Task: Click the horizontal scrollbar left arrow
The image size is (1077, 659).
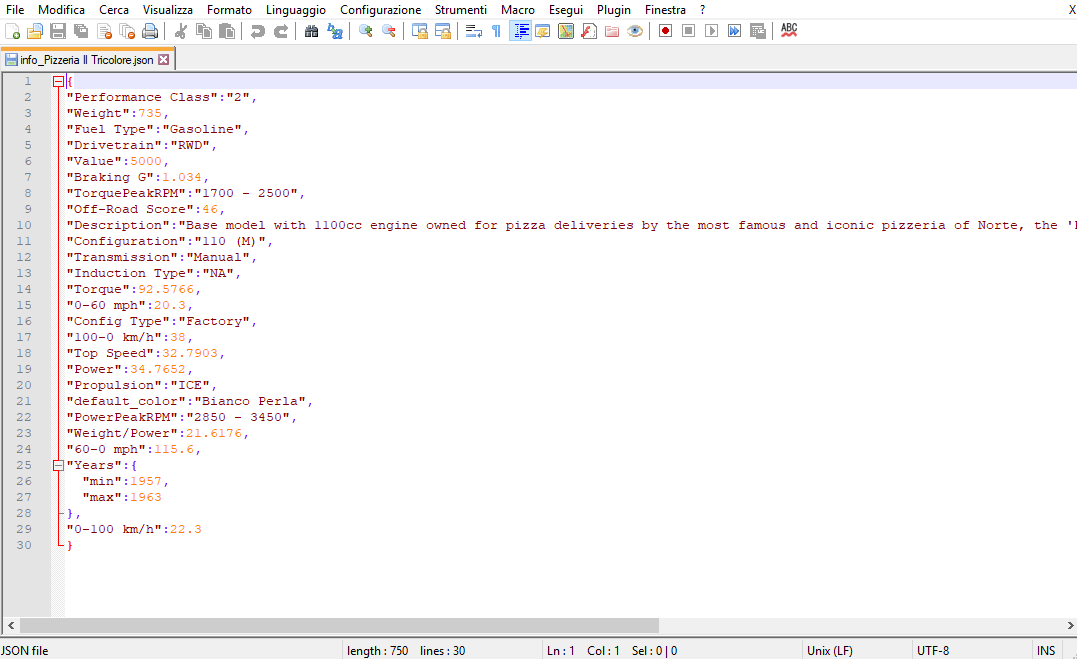Action: [10, 625]
